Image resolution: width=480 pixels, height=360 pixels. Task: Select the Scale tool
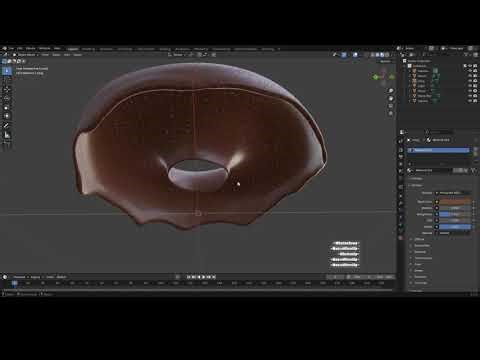click(x=7, y=107)
